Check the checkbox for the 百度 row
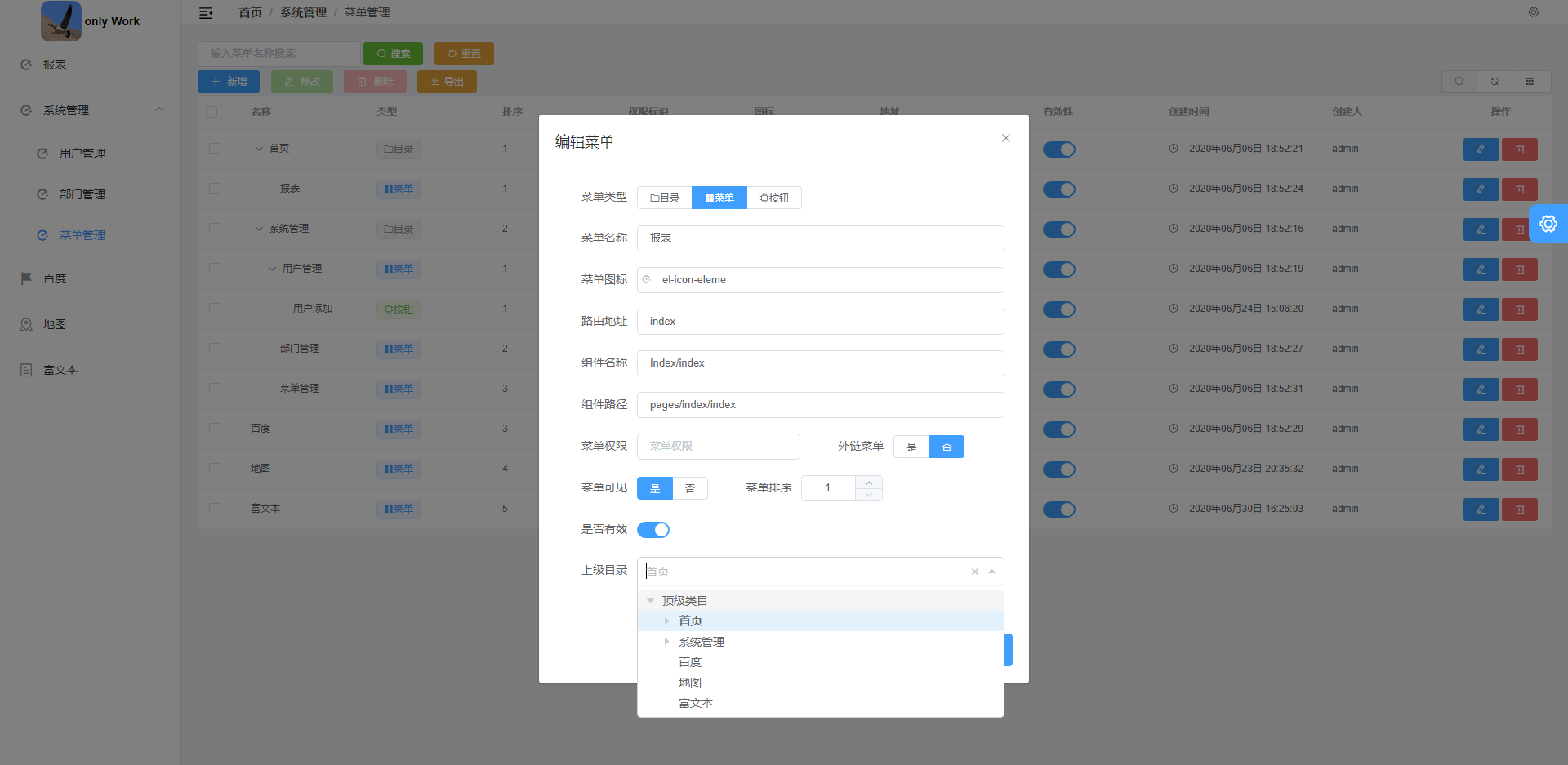The width and height of the screenshot is (1568, 765). click(215, 429)
